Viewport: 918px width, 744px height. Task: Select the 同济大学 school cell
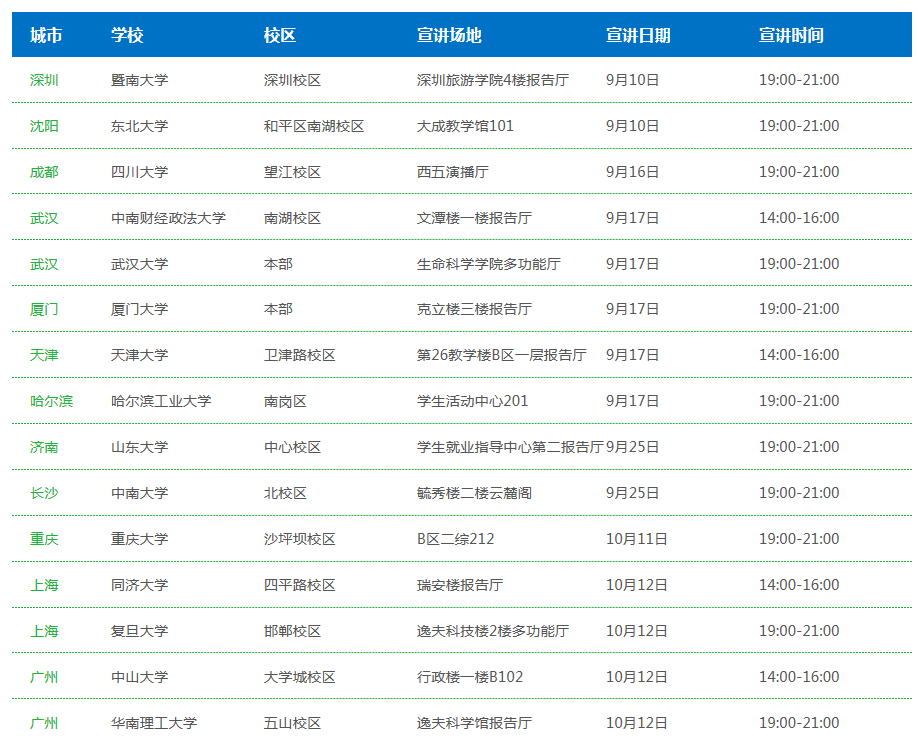pos(139,585)
